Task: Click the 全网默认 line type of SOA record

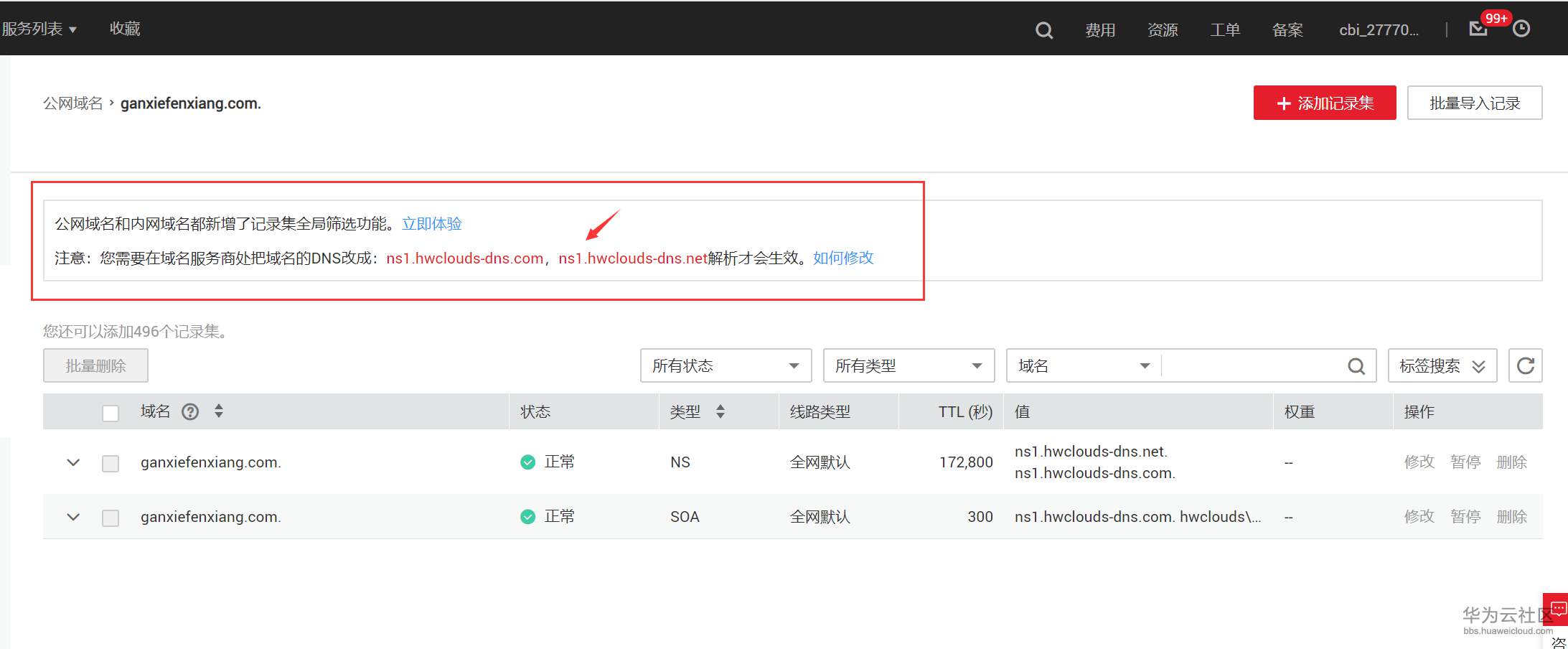Action: tap(820, 517)
